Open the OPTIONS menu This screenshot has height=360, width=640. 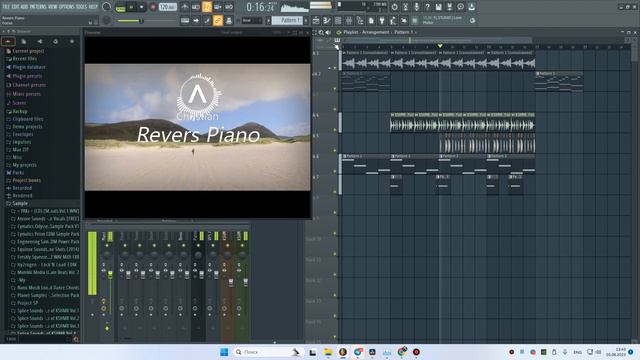pyautogui.click(x=67, y=7)
